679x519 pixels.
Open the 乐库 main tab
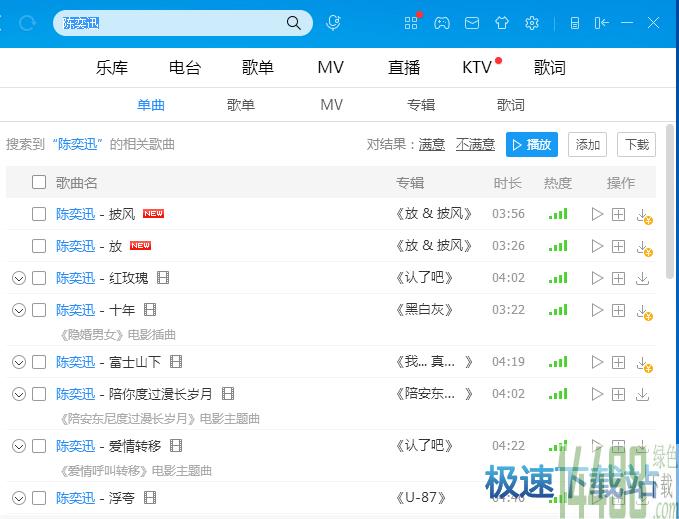(x=112, y=68)
